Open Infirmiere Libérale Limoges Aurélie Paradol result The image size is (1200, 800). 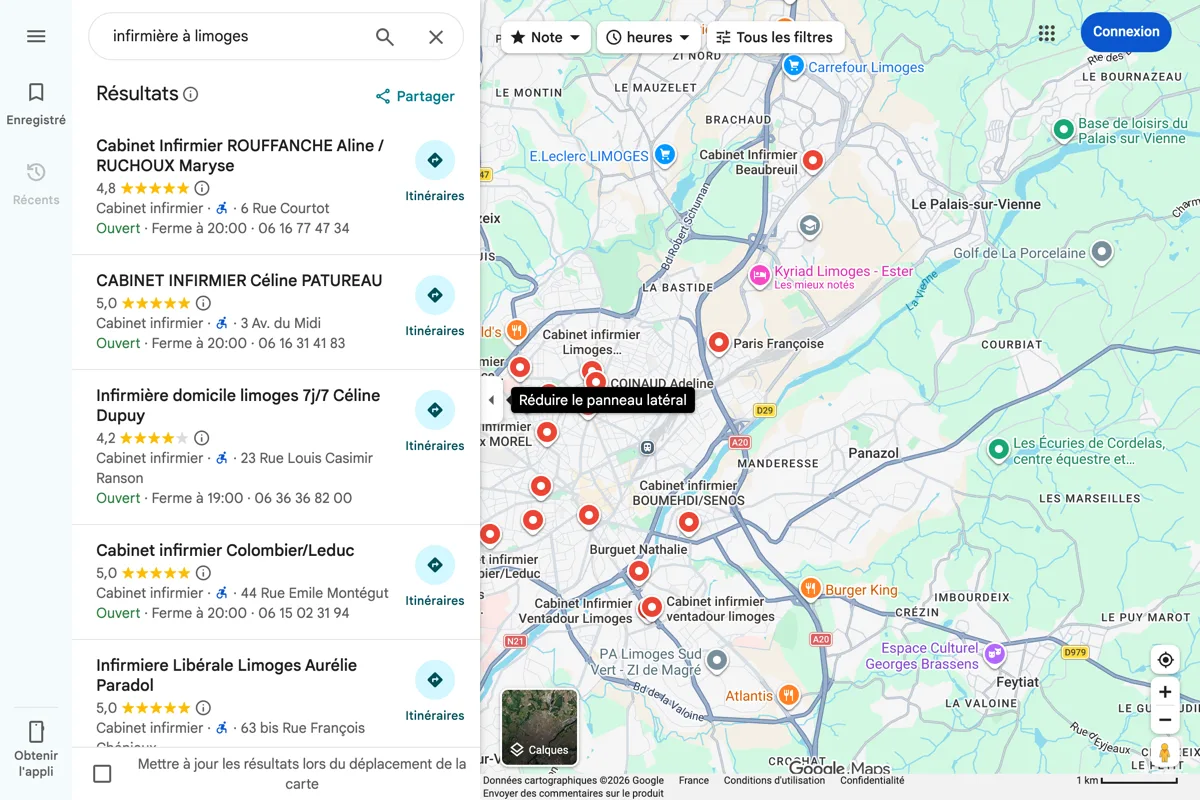tap(276, 694)
